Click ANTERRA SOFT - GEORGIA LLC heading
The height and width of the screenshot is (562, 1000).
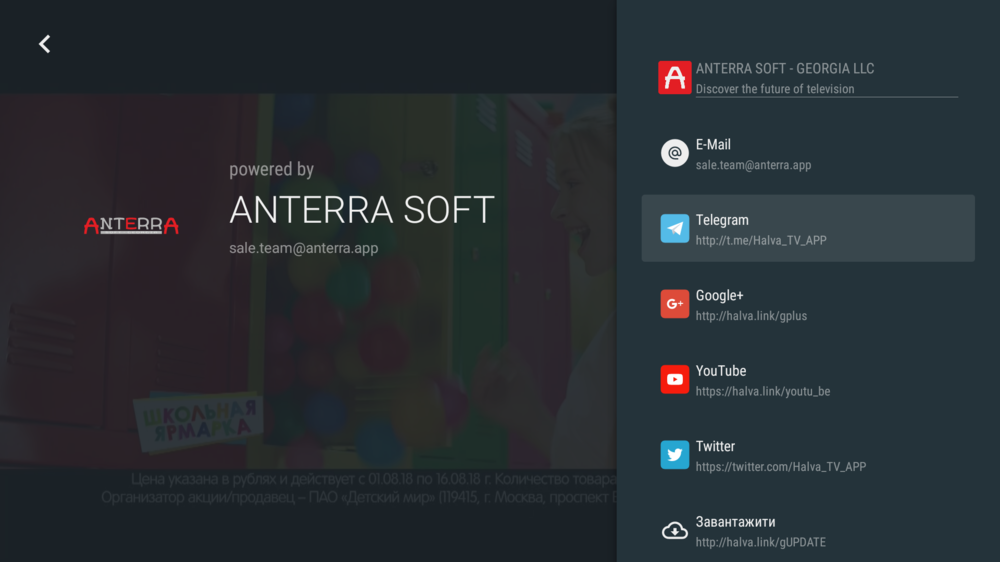(x=784, y=68)
